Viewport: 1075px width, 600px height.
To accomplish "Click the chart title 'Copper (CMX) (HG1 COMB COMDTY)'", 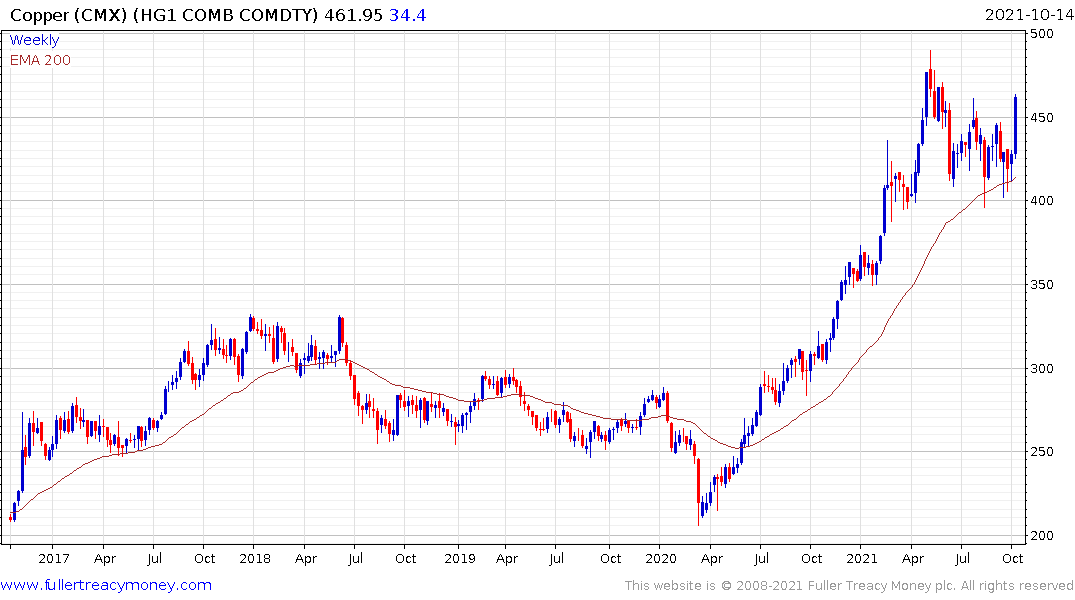I will click(x=164, y=15).
